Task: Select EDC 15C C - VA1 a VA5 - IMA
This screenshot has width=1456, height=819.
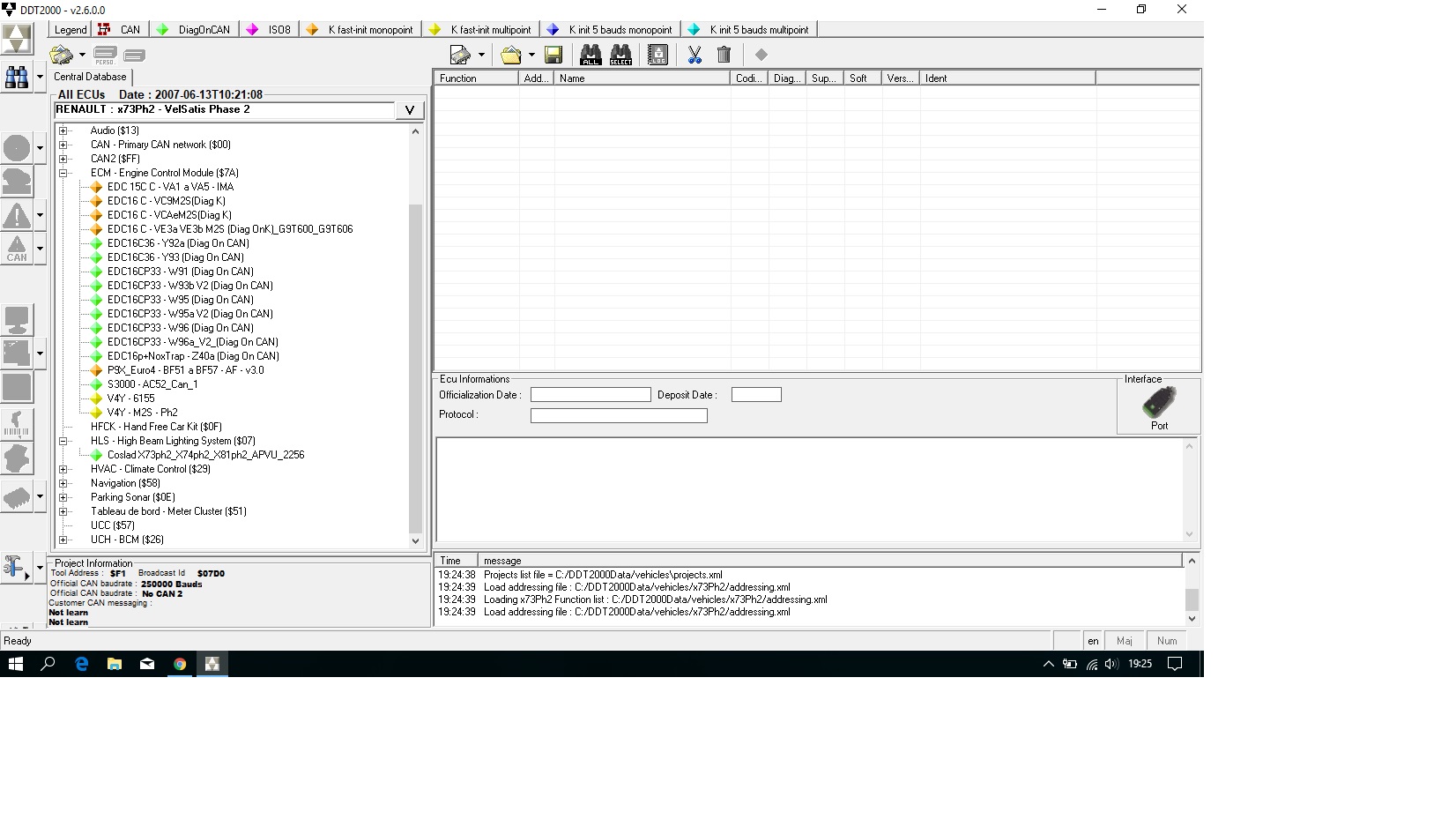Action: 170,187
